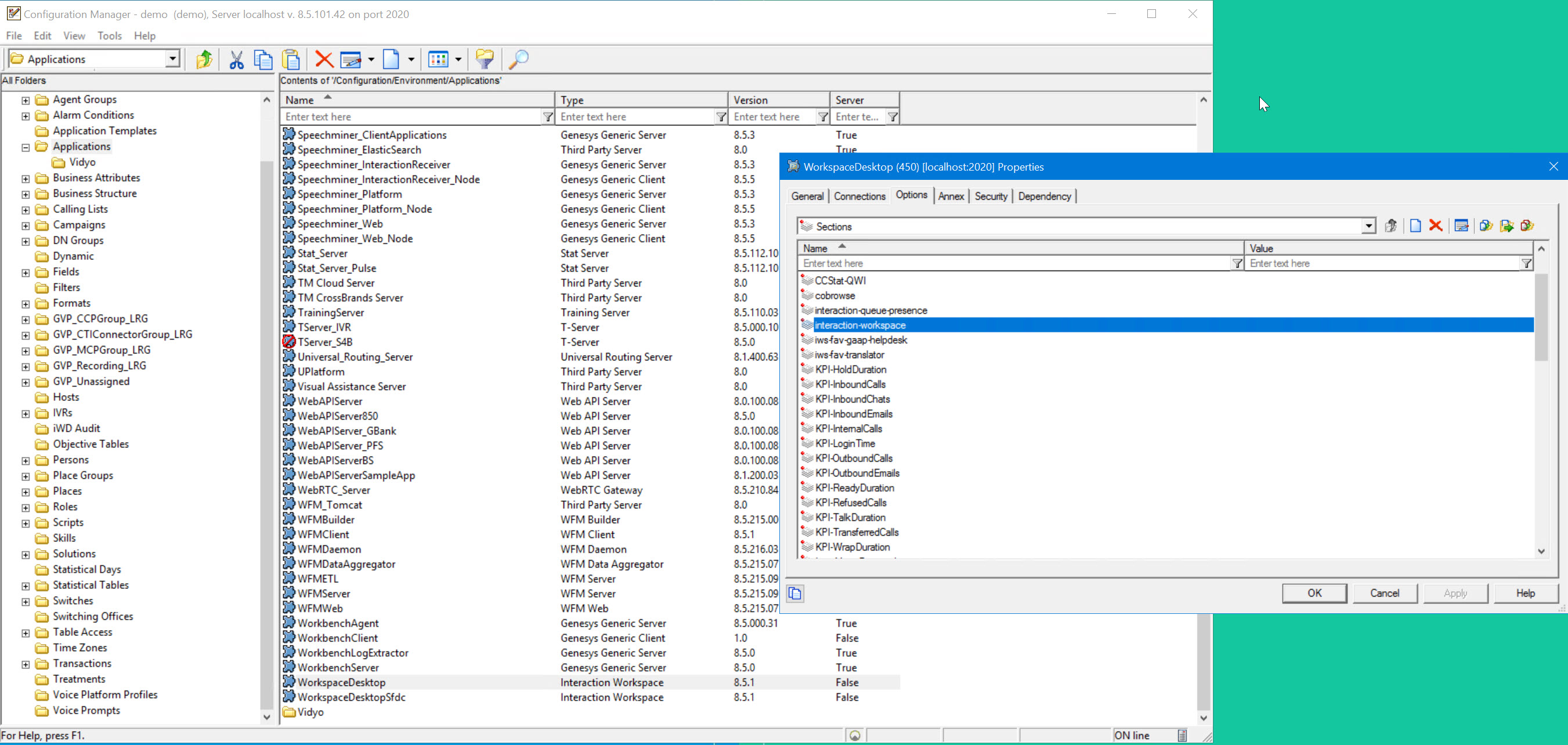Click filter funnel for Server column

(893, 117)
